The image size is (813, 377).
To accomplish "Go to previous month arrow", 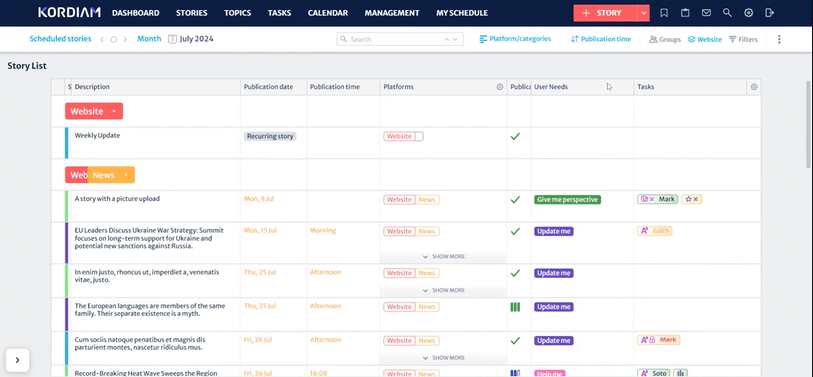I will pyautogui.click(x=102, y=39).
